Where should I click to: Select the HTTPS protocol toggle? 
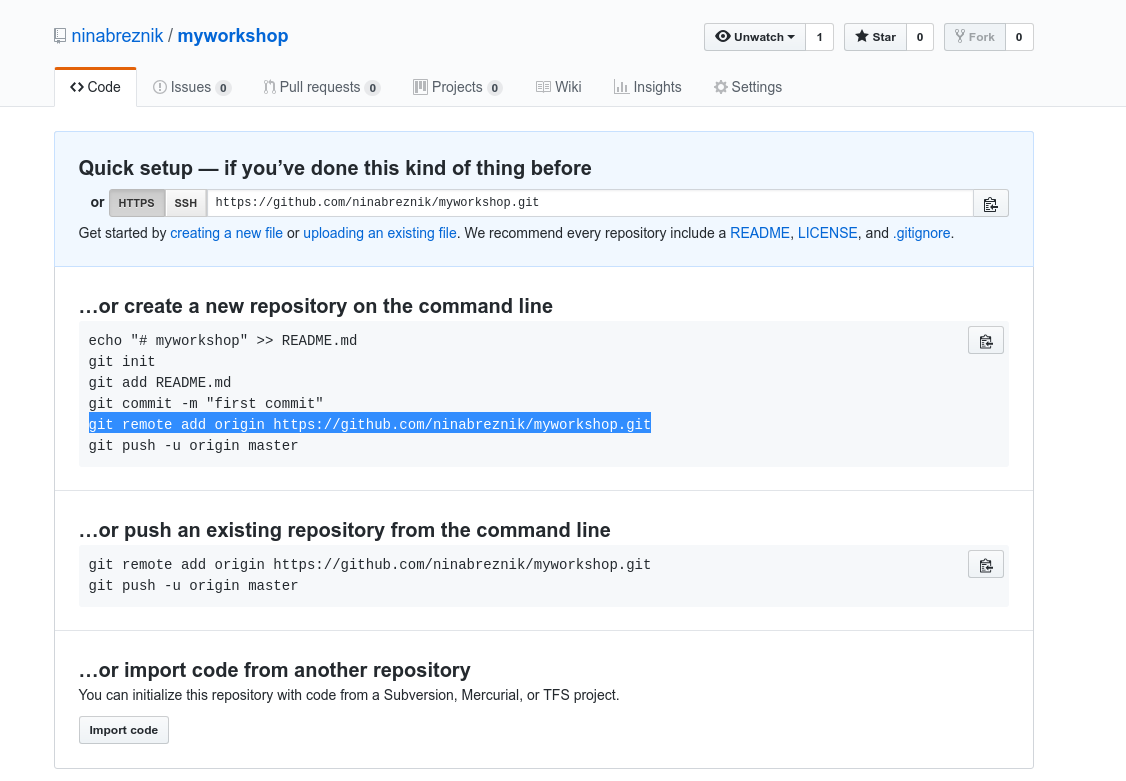136,203
